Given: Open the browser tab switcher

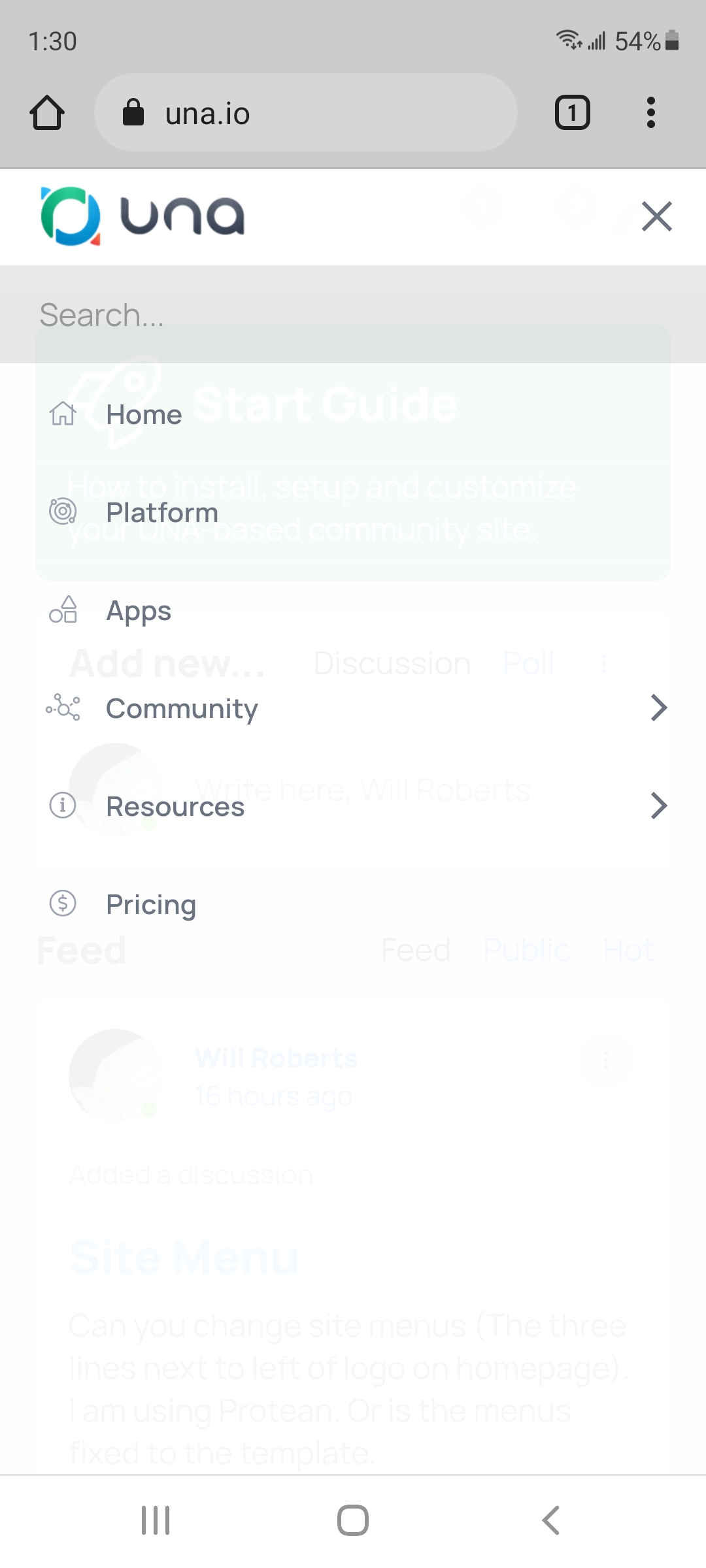Looking at the screenshot, I should [572, 113].
